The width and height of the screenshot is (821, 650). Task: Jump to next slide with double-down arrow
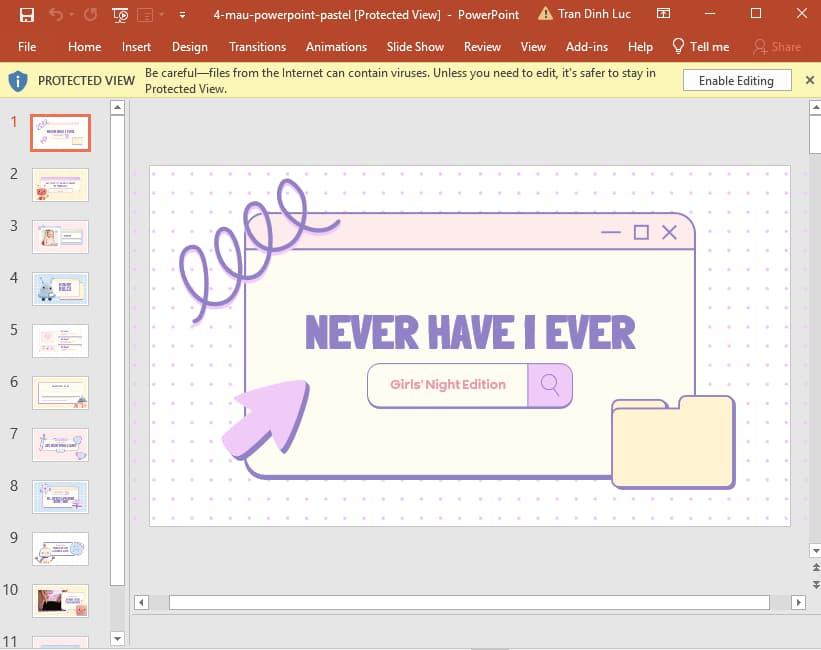814,583
